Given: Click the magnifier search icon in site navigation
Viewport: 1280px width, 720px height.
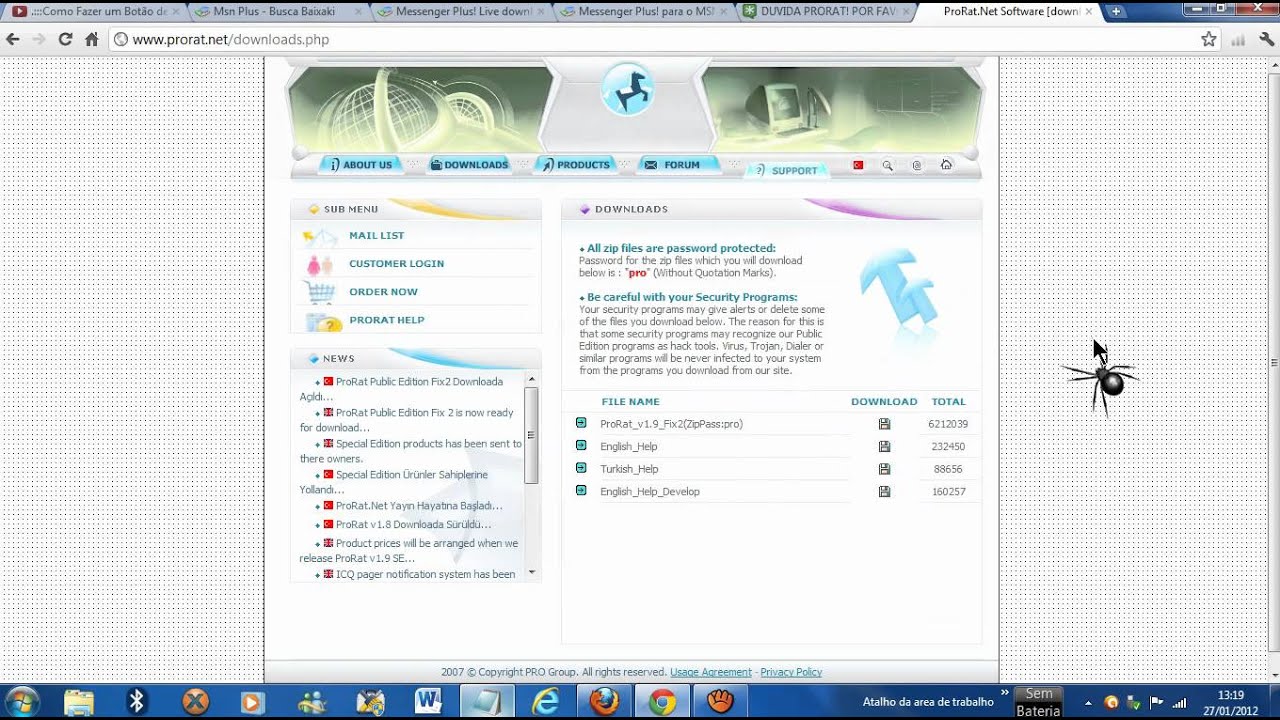Looking at the screenshot, I should click(x=887, y=166).
